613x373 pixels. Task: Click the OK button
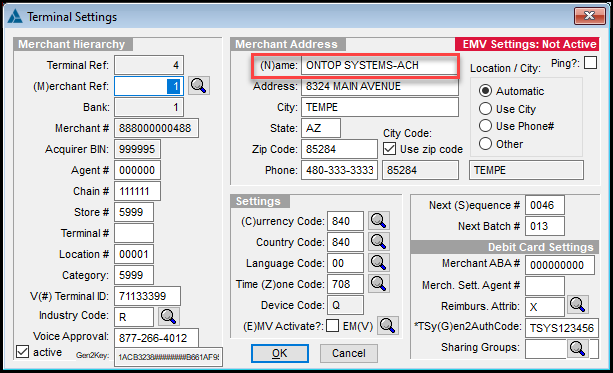coord(280,353)
